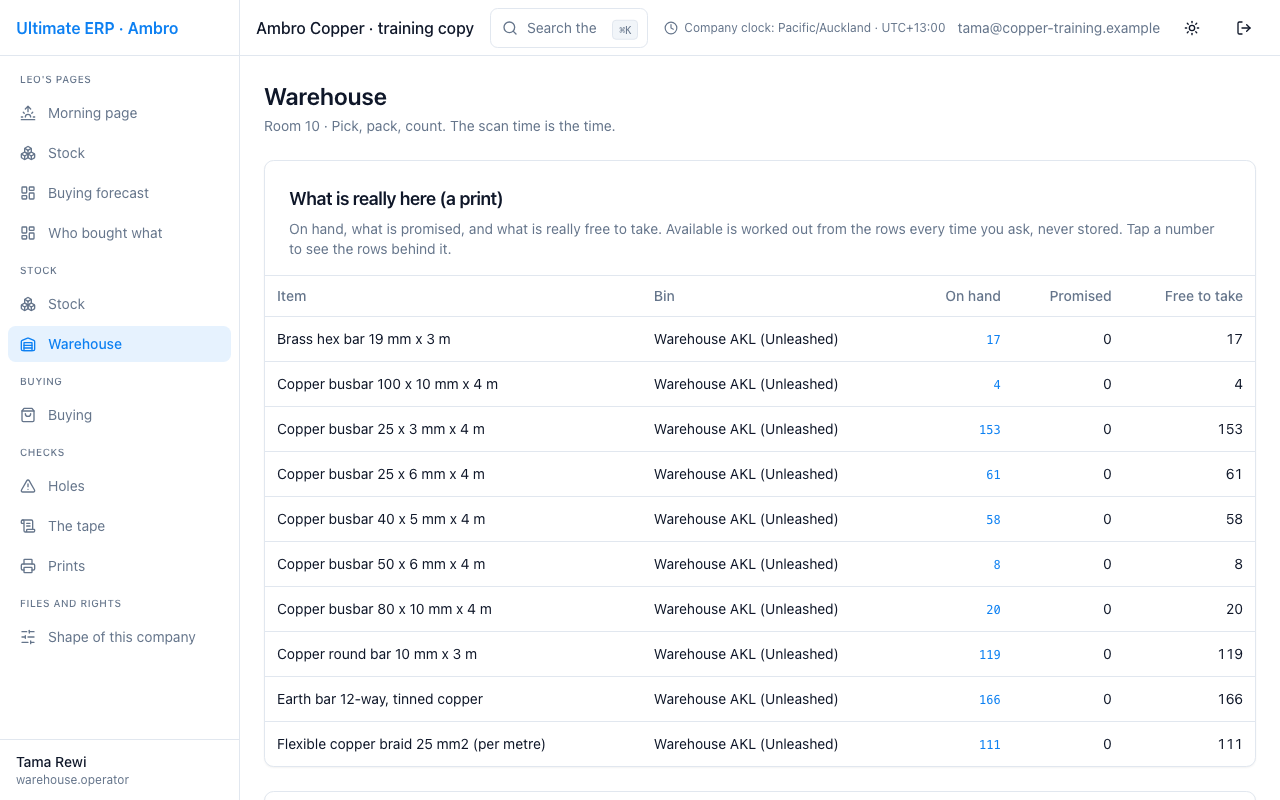The height and width of the screenshot is (800, 1280).
Task: Open on-hand 111 for Flexible copper braid
Action: tap(989, 745)
